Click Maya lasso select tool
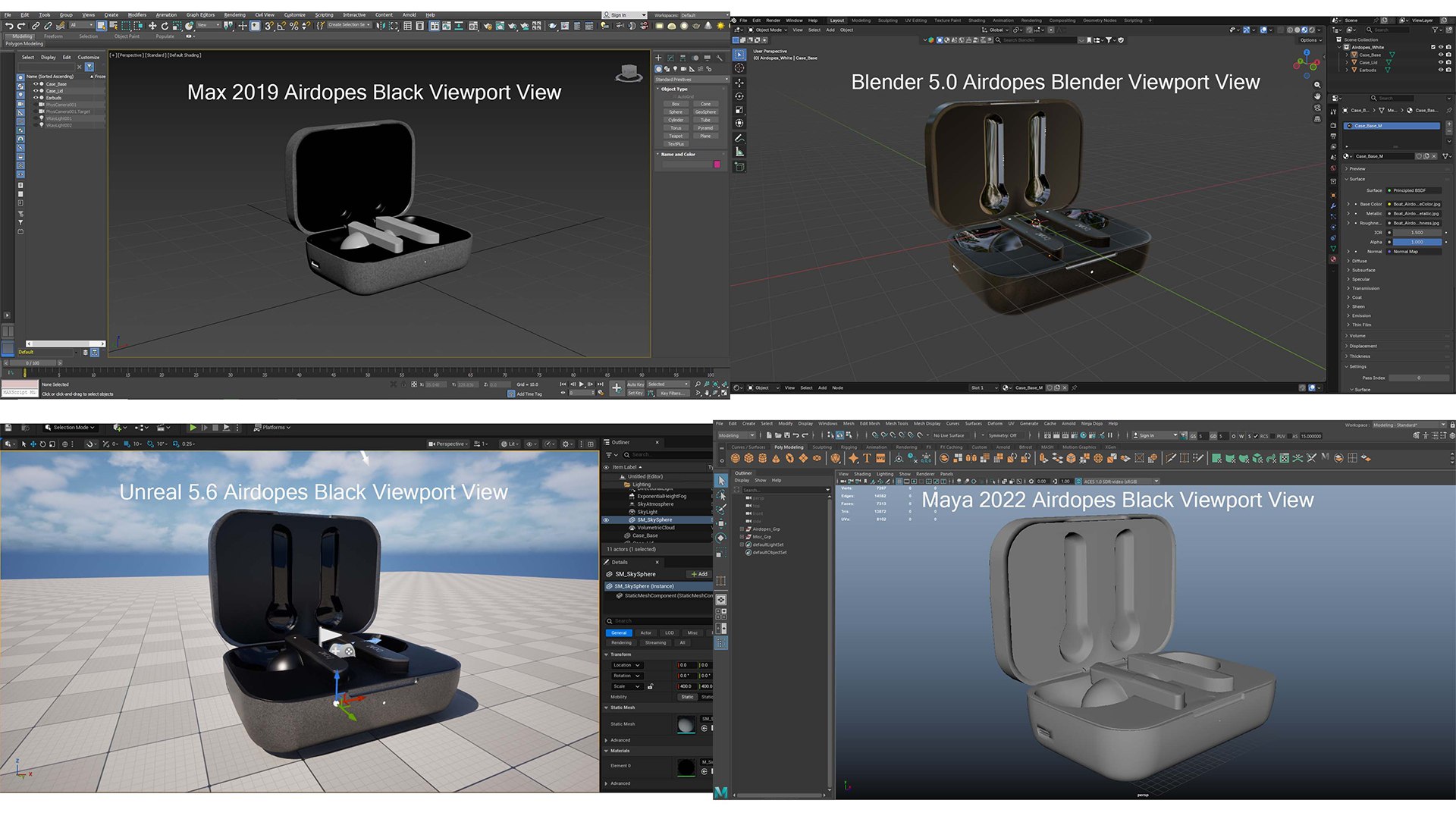 721,495
